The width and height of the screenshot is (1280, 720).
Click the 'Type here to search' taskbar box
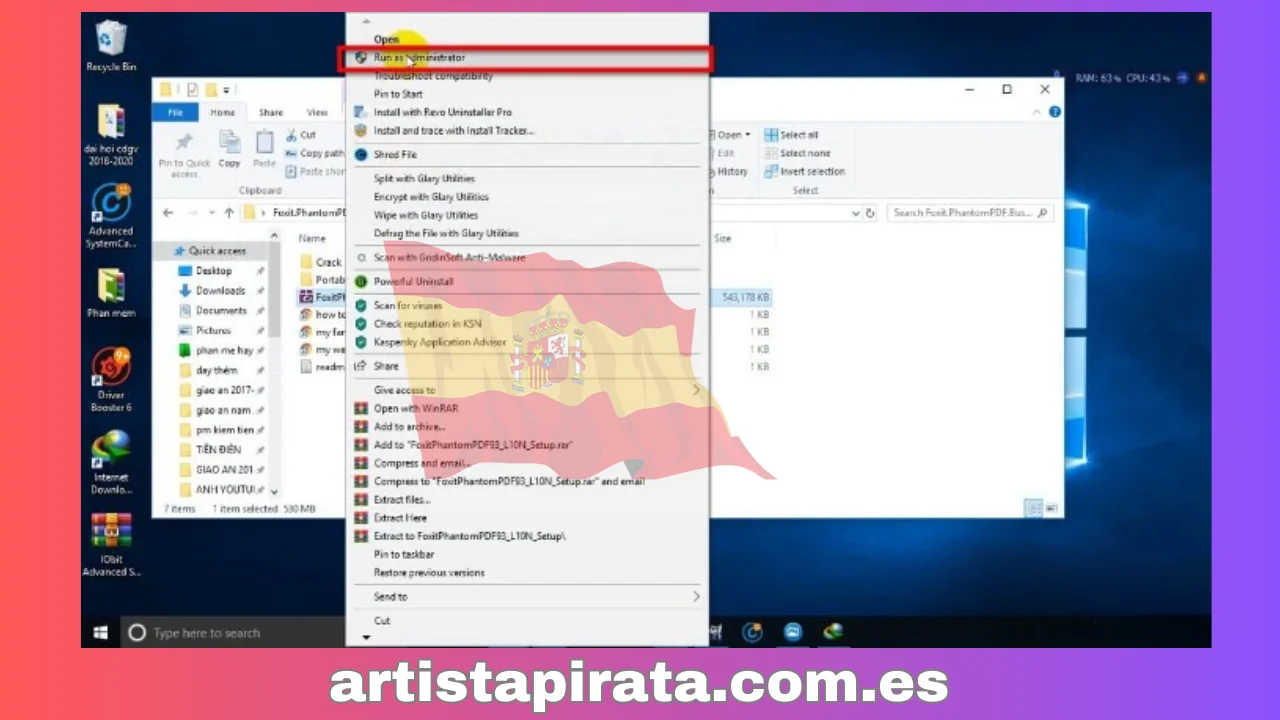pos(232,633)
